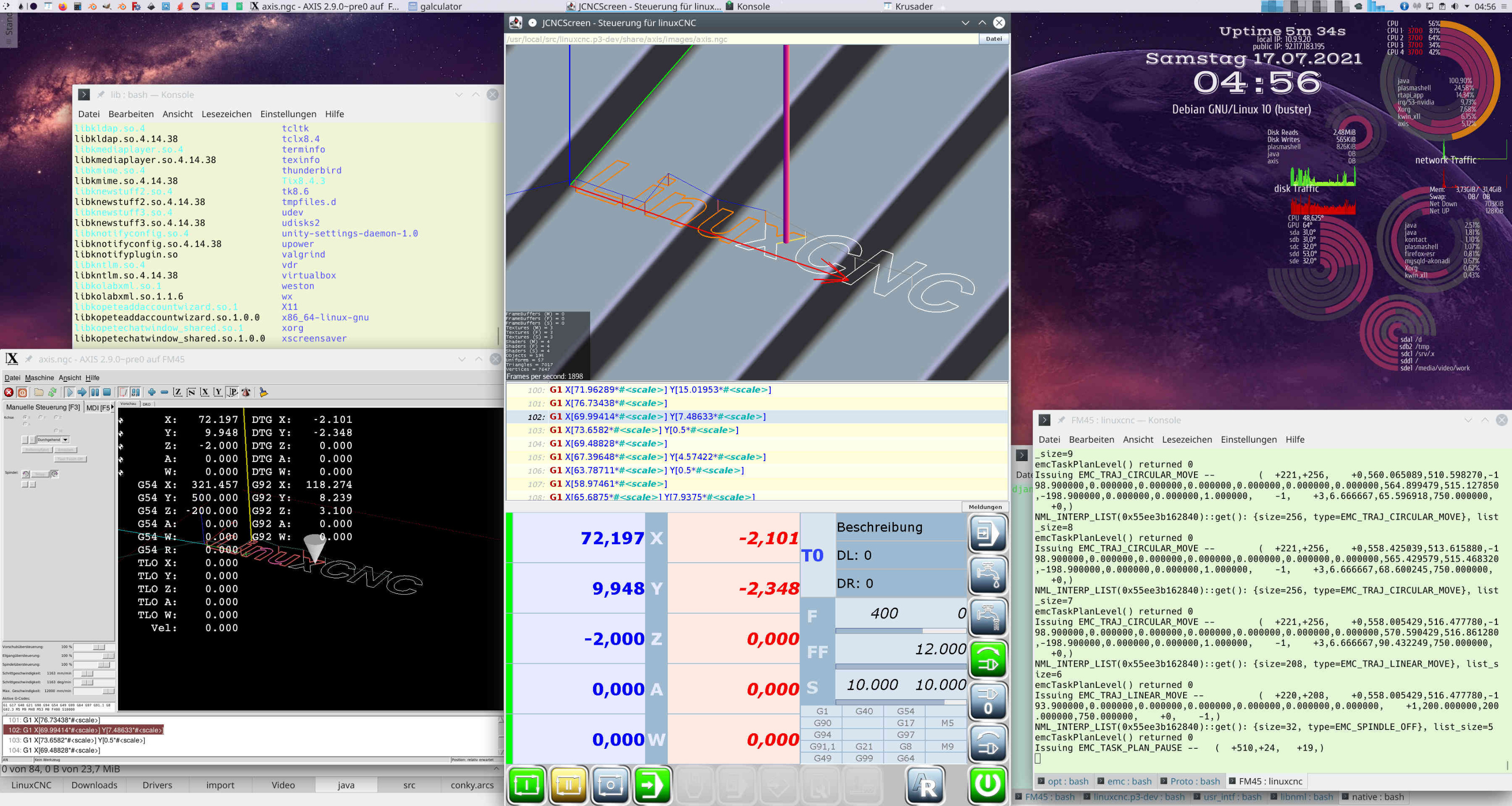Open Lesezeichen menu in lib bash Konsole
Image resolution: width=1512 pixels, height=806 pixels.
coord(227,114)
